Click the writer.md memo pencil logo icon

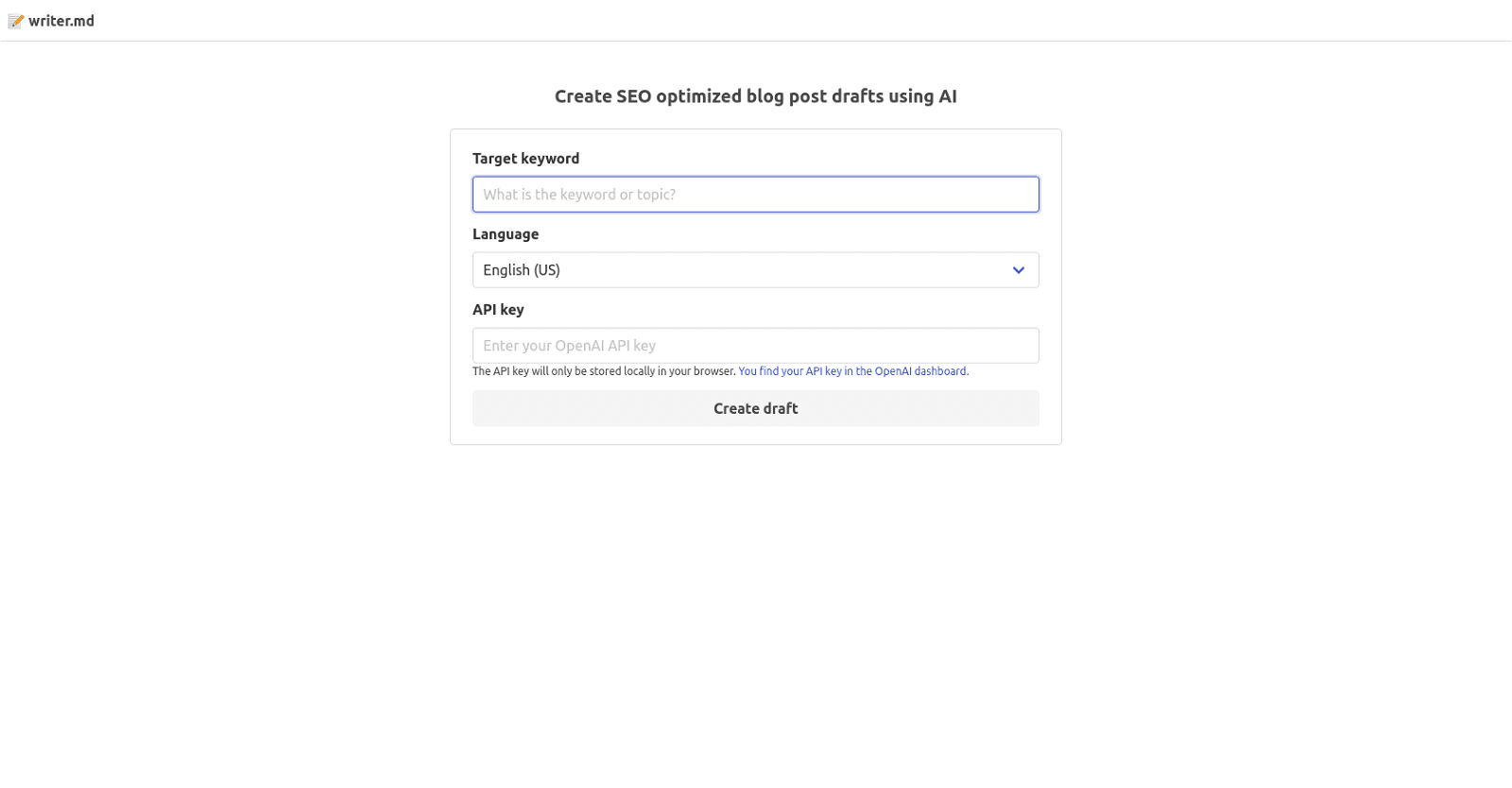(x=16, y=21)
